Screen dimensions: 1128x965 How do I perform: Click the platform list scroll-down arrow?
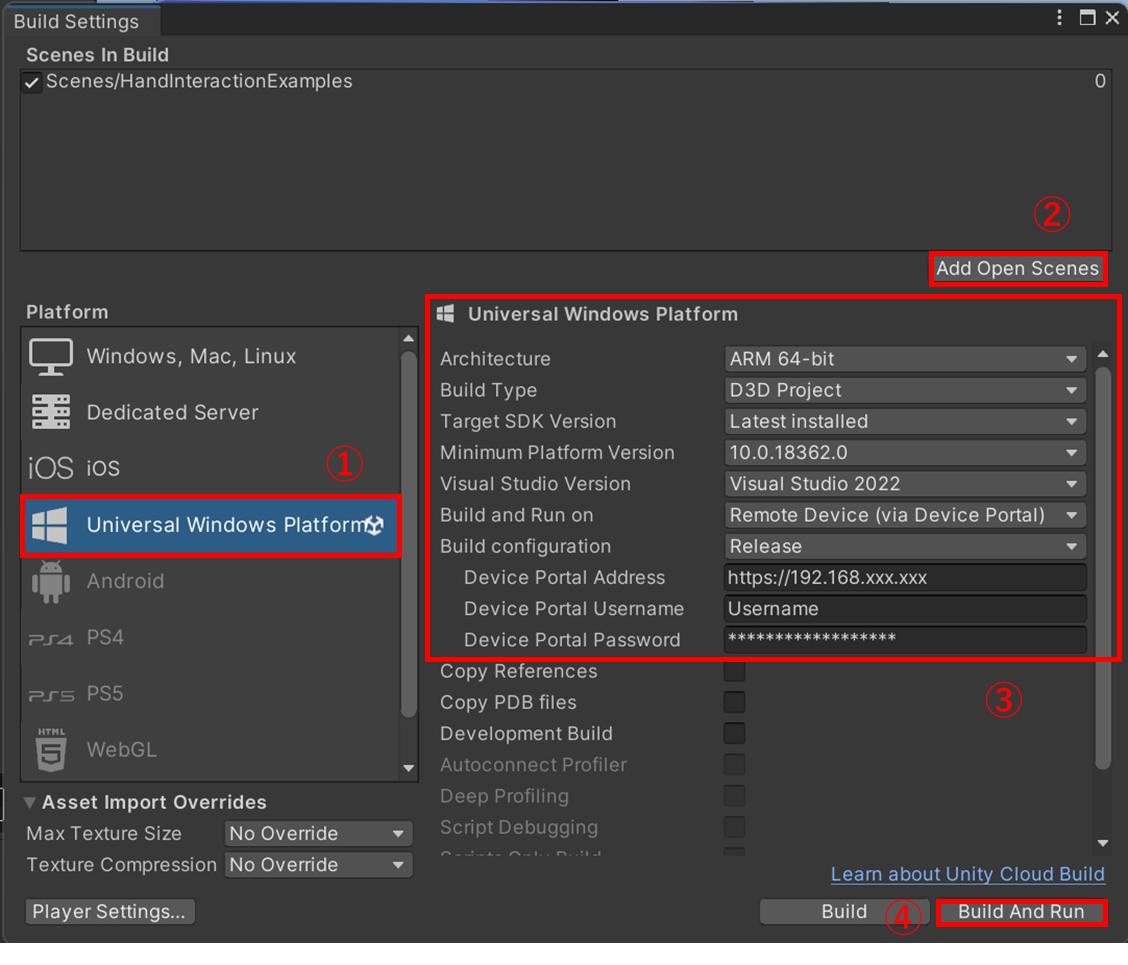point(409,769)
